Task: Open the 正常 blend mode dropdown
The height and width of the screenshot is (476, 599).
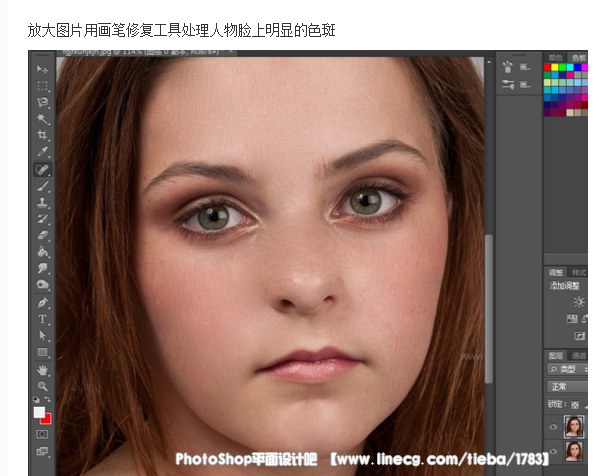Action: [x=567, y=387]
